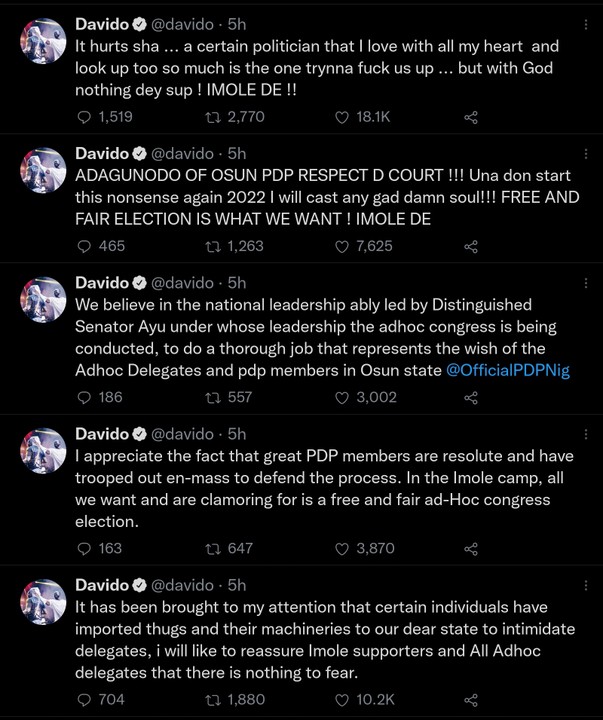Retweet the tweet with 1,263 retweets

[212, 246]
